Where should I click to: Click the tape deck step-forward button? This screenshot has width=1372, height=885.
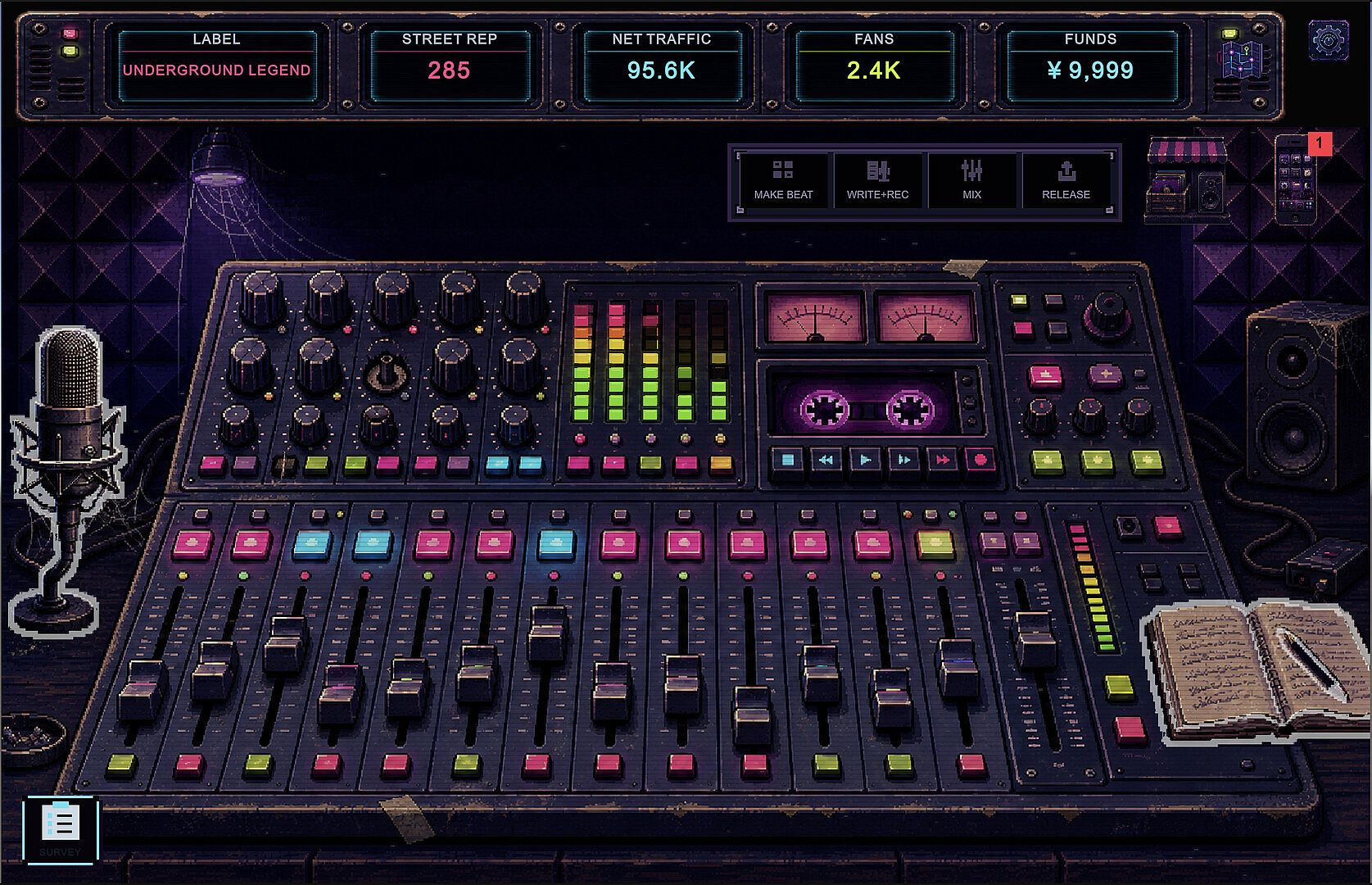coord(904,460)
